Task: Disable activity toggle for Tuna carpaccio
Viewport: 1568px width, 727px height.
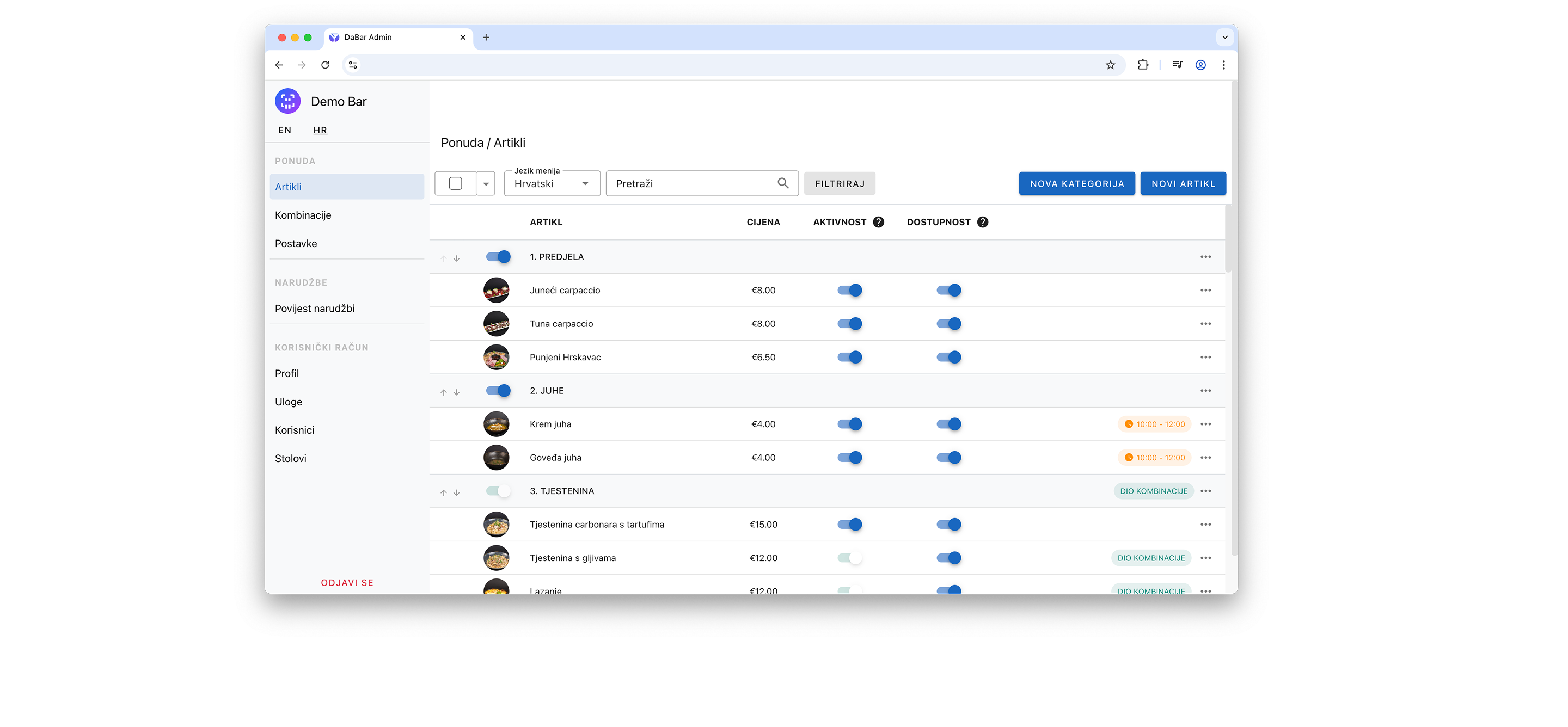Action: (850, 324)
